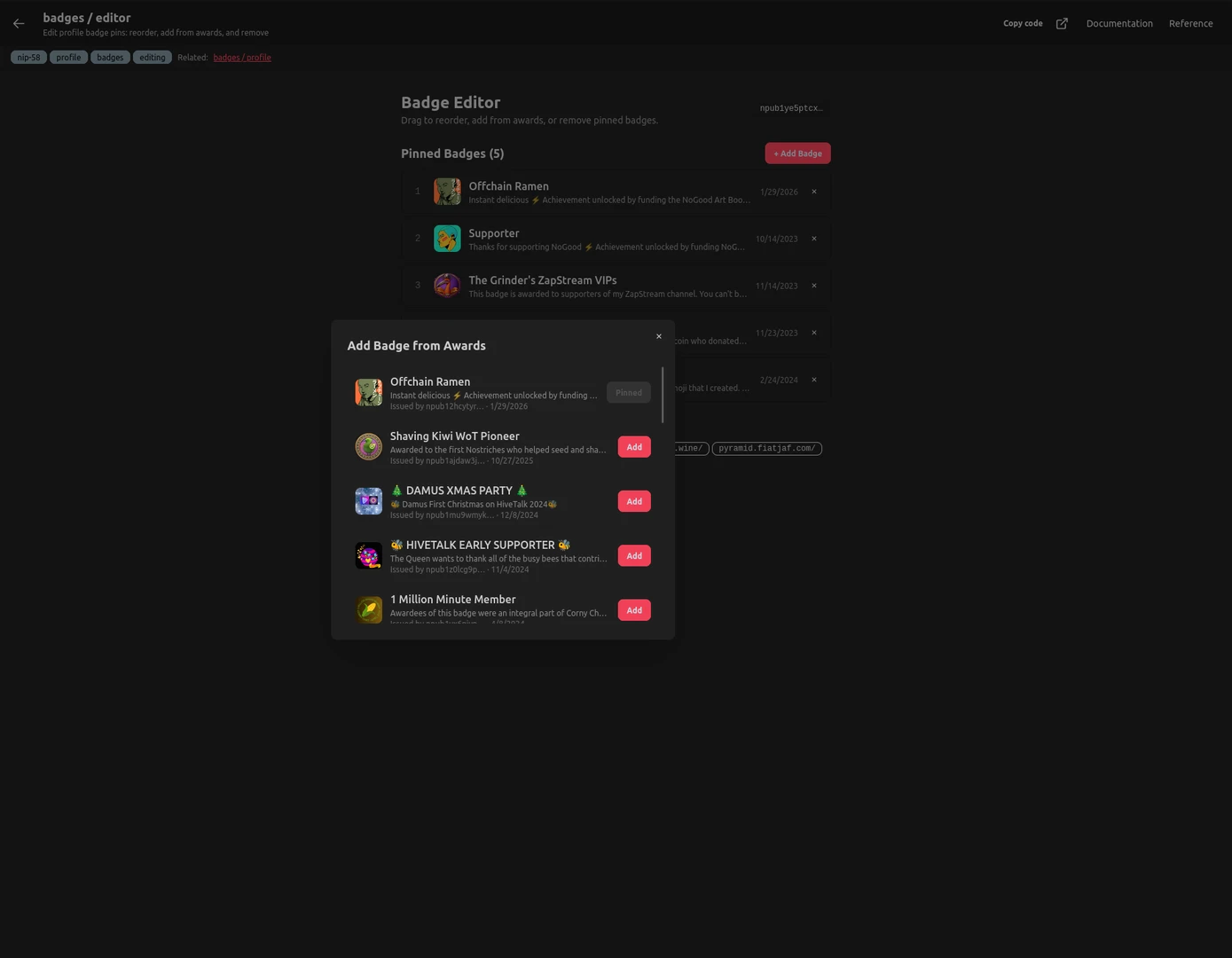This screenshot has width=1232, height=958.
Task: Follow the related badges / profile link
Action: coord(242,58)
